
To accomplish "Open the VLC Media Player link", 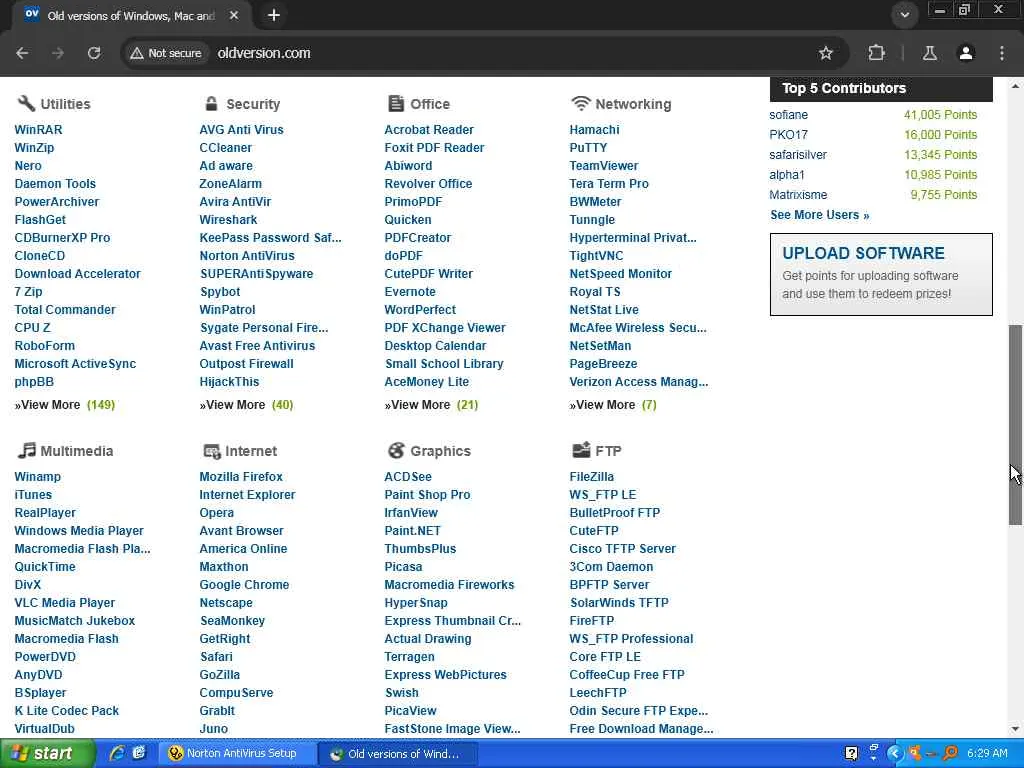I will tap(65, 603).
